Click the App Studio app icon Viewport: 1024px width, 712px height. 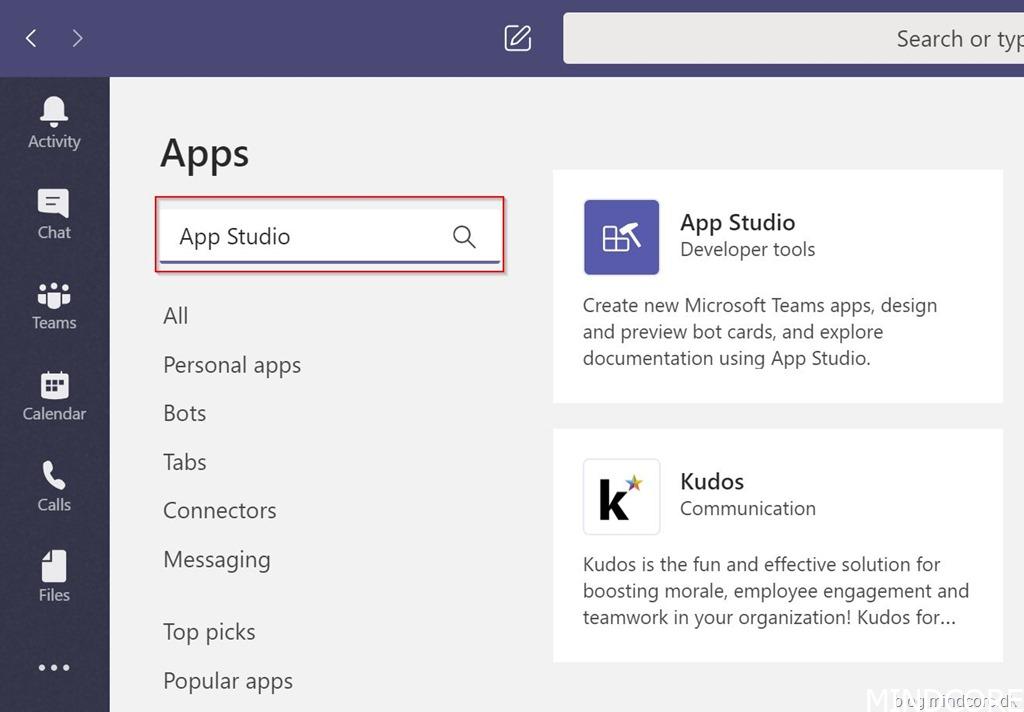pyautogui.click(x=621, y=237)
